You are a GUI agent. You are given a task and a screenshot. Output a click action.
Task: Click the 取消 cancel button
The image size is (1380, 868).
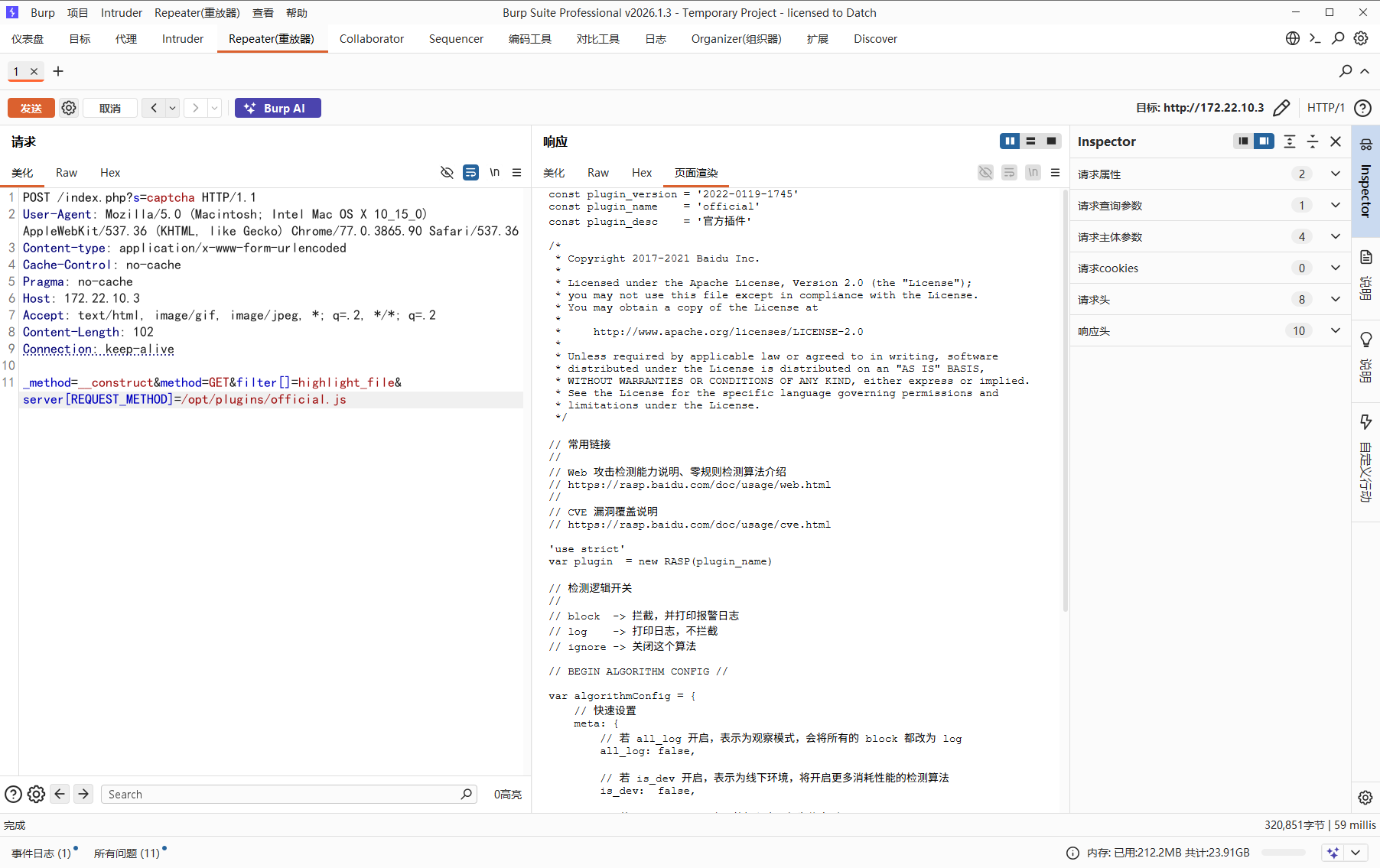[110, 108]
